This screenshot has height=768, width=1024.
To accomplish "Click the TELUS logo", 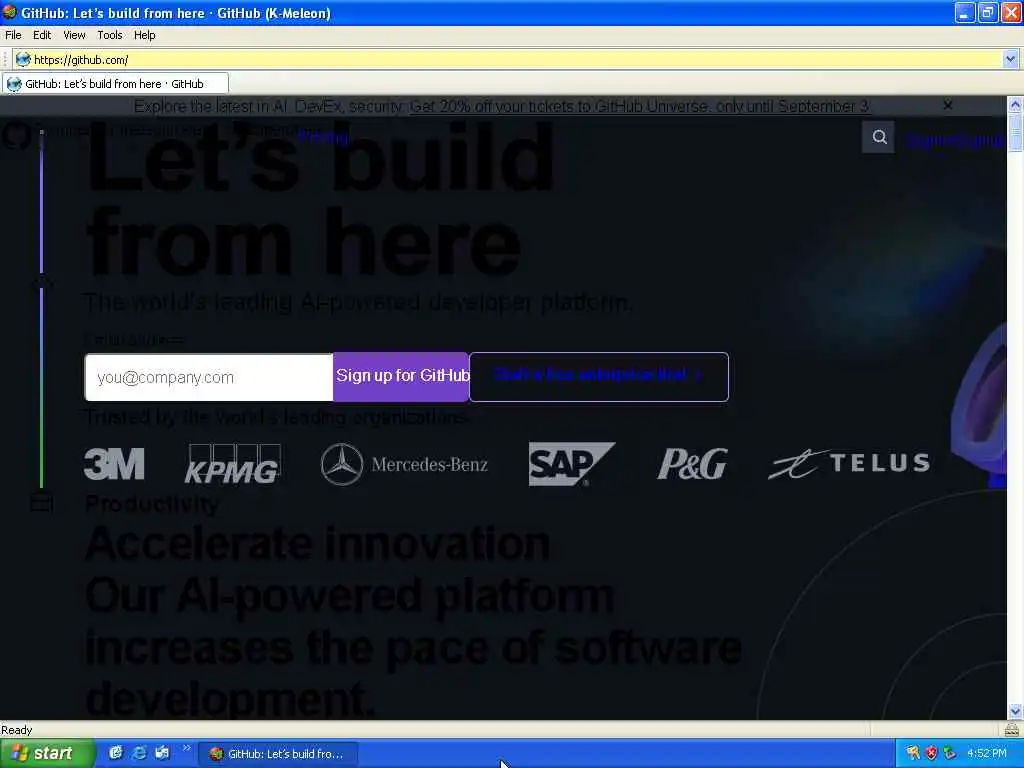I will 849,463.
